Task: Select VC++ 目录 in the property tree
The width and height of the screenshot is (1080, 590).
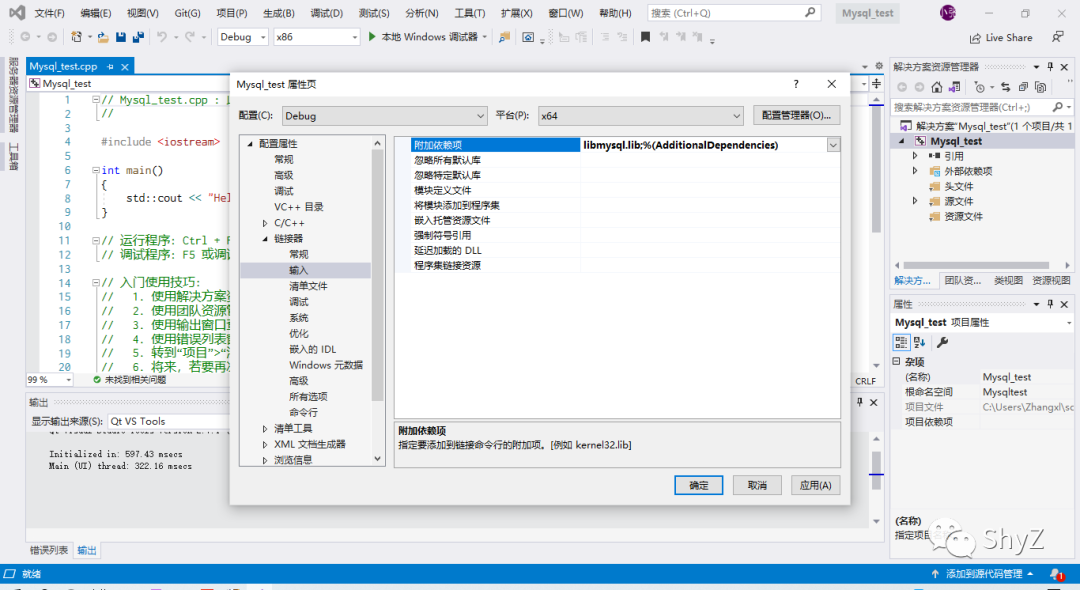Action: [298, 207]
